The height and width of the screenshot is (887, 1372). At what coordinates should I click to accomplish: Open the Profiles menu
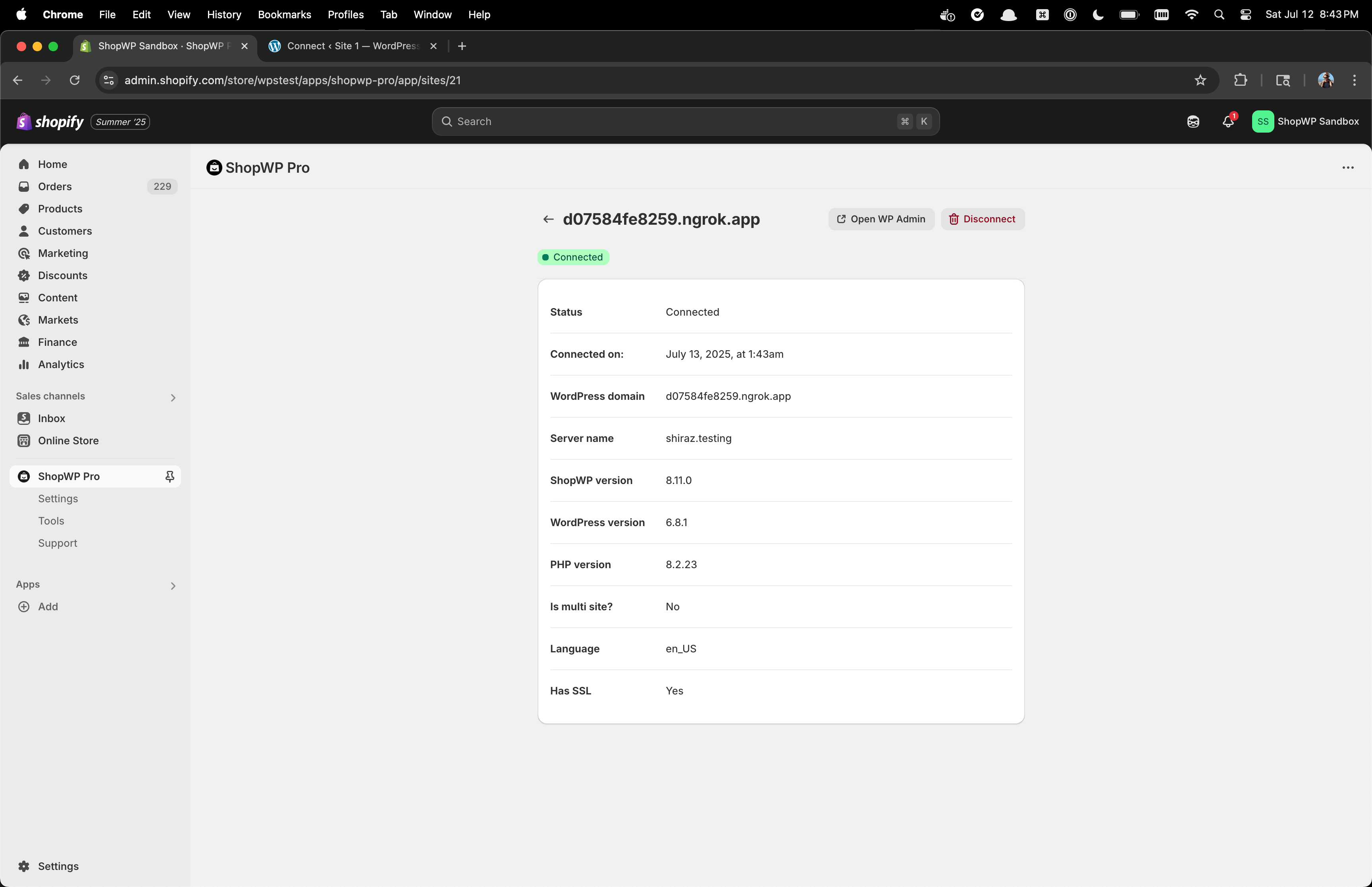[x=345, y=14]
